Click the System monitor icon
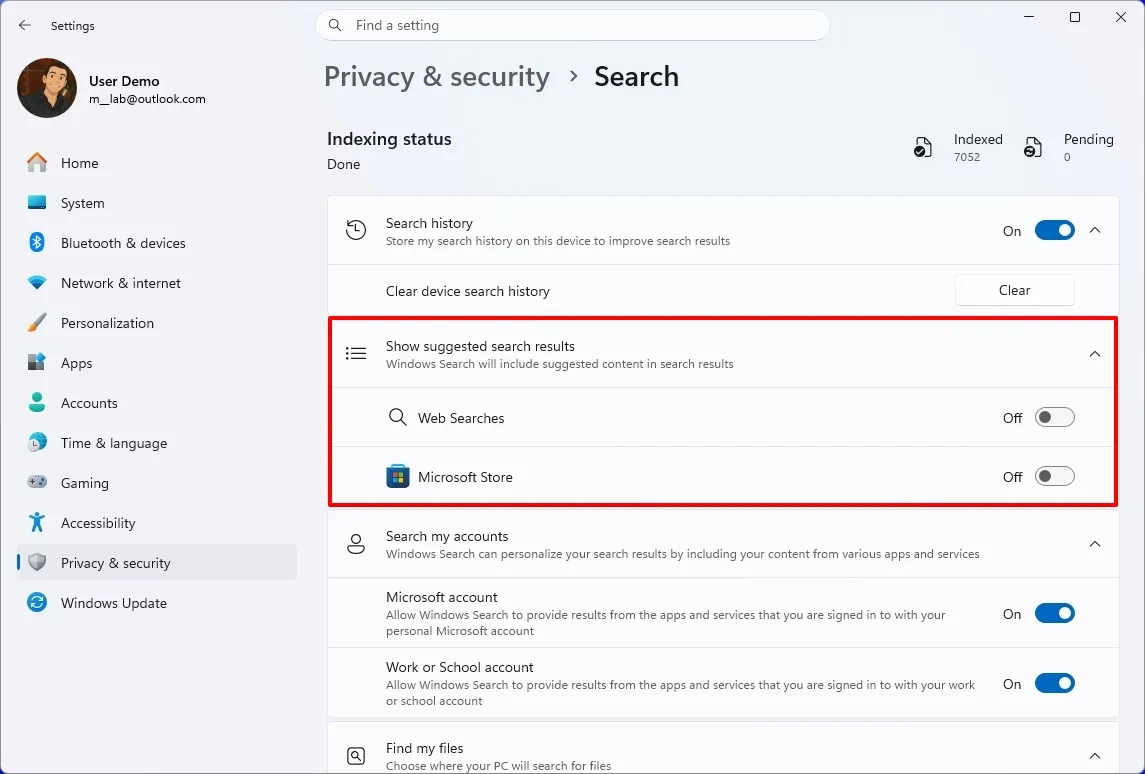Viewport: 1145px width, 774px height. point(37,203)
